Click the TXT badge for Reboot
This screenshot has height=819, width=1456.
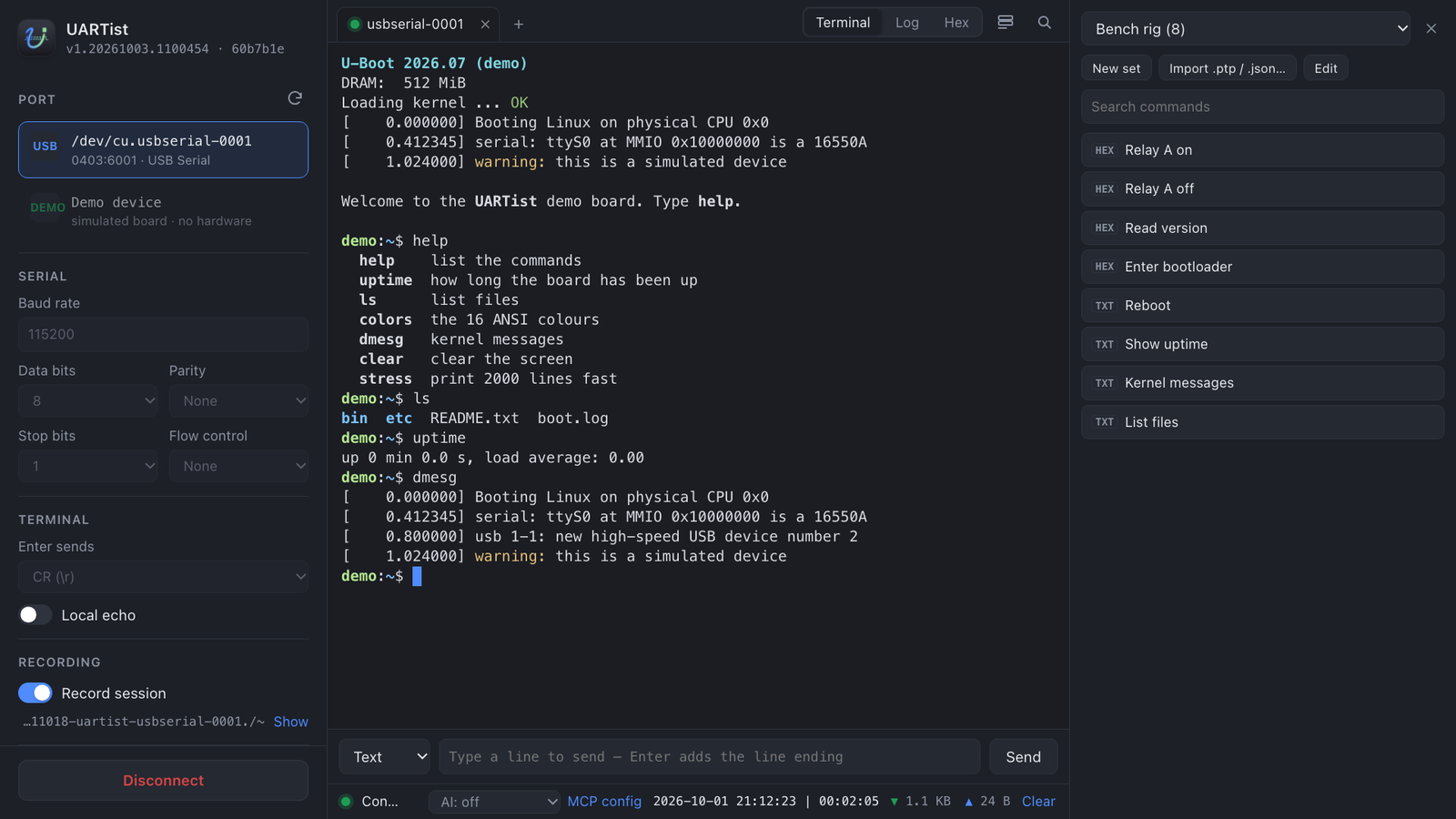pos(1105,306)
